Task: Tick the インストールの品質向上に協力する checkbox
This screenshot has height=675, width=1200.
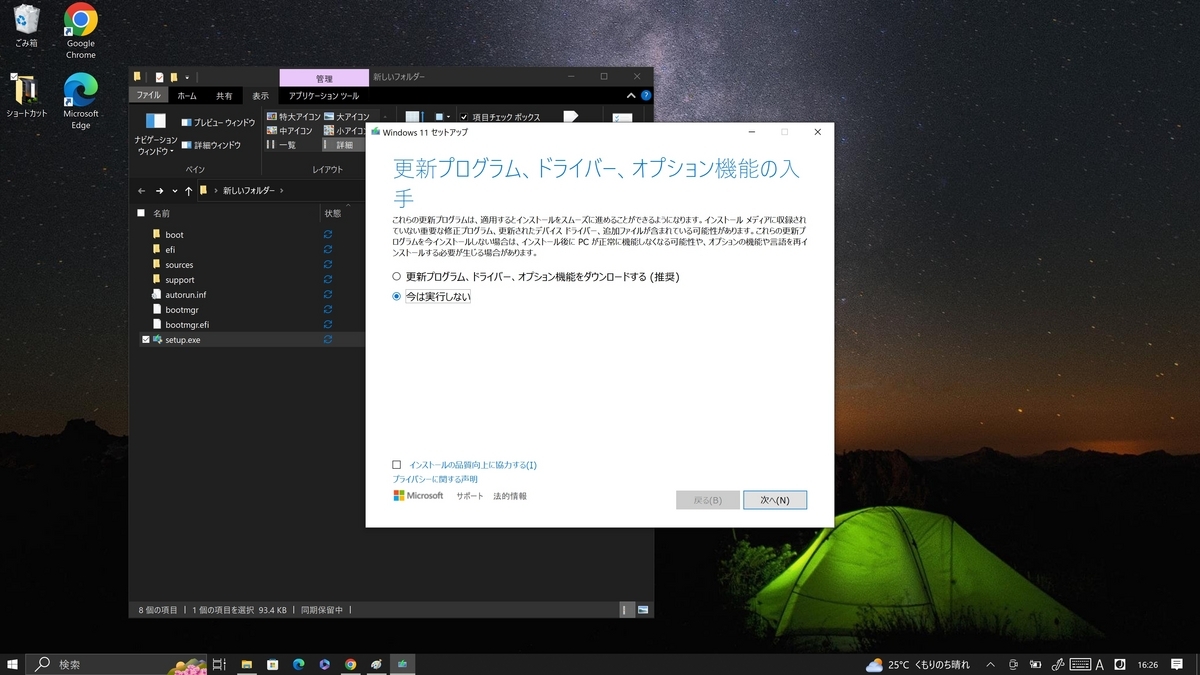Action: click(x=397, y=465)
